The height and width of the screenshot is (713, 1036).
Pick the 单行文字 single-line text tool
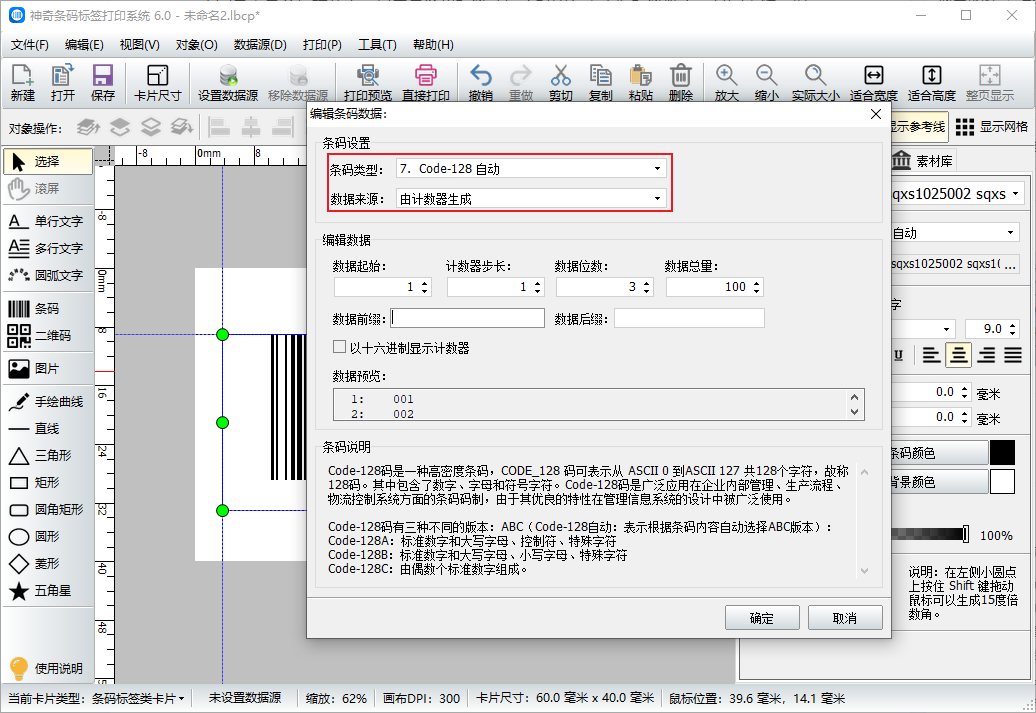coord(48,221)
